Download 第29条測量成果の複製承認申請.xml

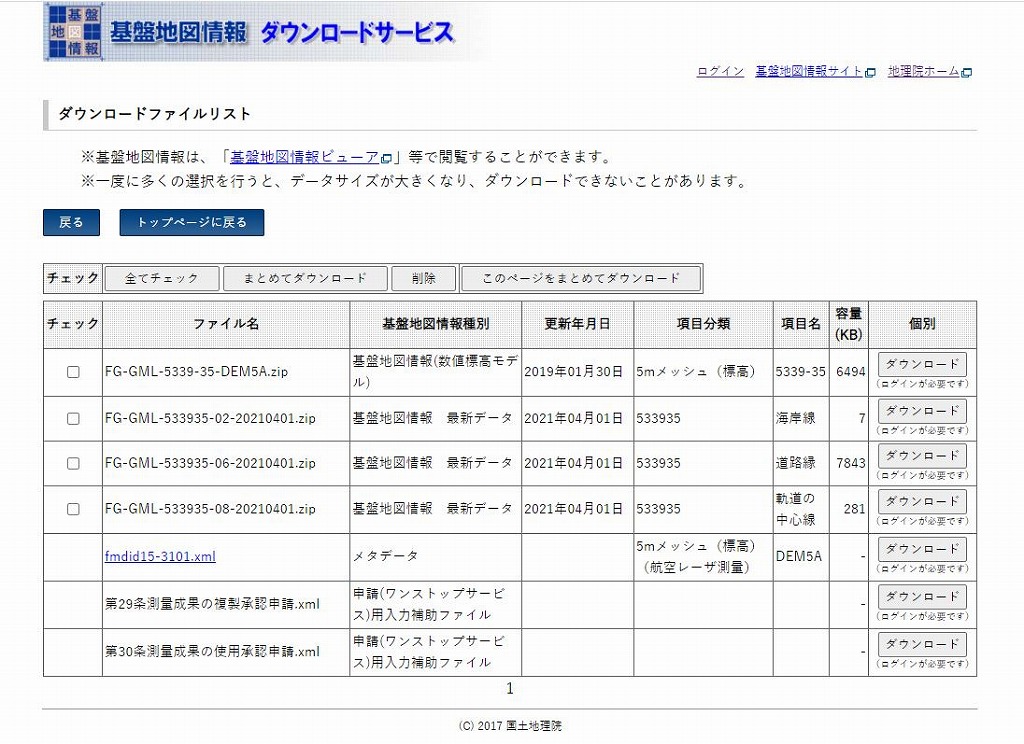click(x=922, y=597)
